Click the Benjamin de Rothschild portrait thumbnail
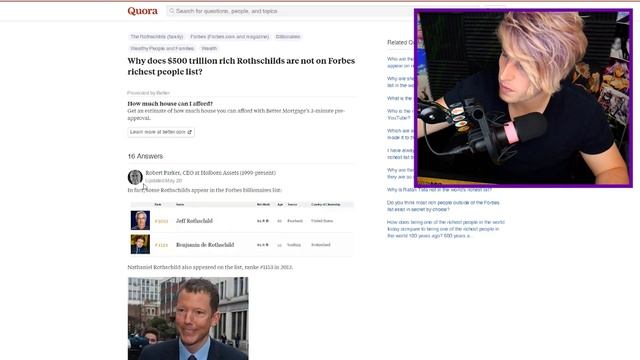The image size is (640, 360). pyautogui.click(x=140, y=244)
